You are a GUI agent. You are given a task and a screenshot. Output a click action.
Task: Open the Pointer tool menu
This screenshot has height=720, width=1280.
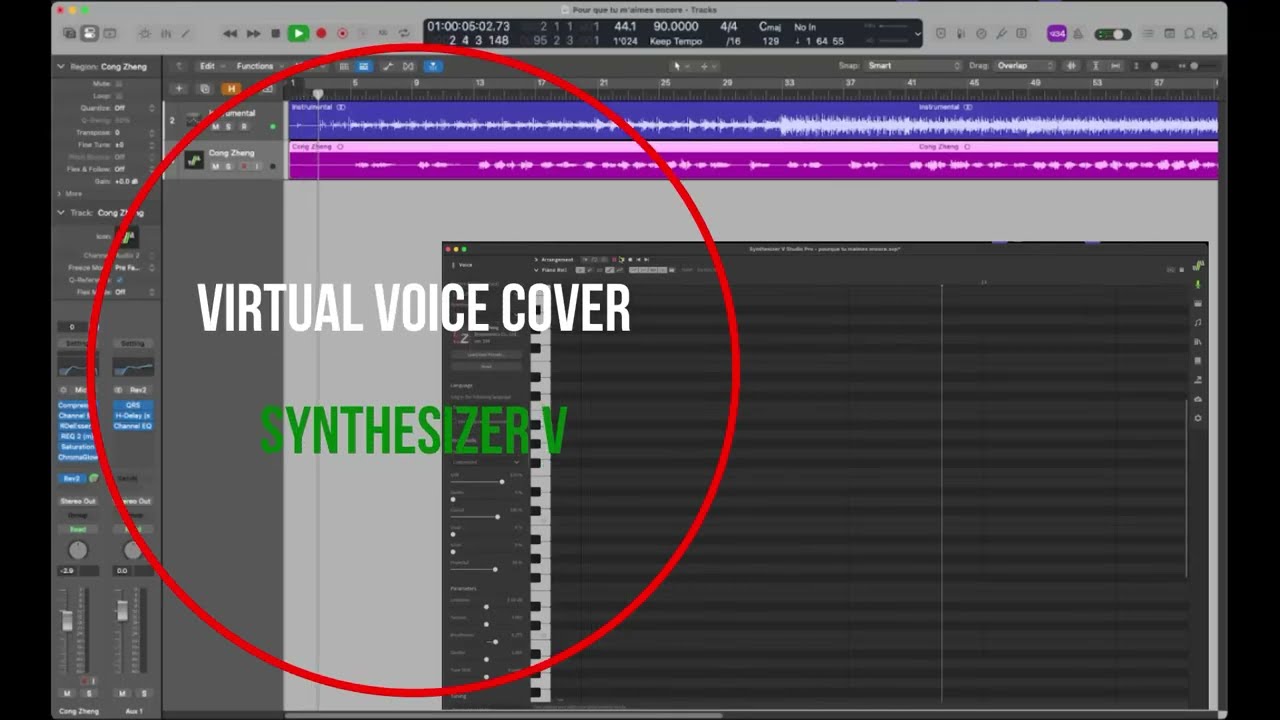click(680, 66)
